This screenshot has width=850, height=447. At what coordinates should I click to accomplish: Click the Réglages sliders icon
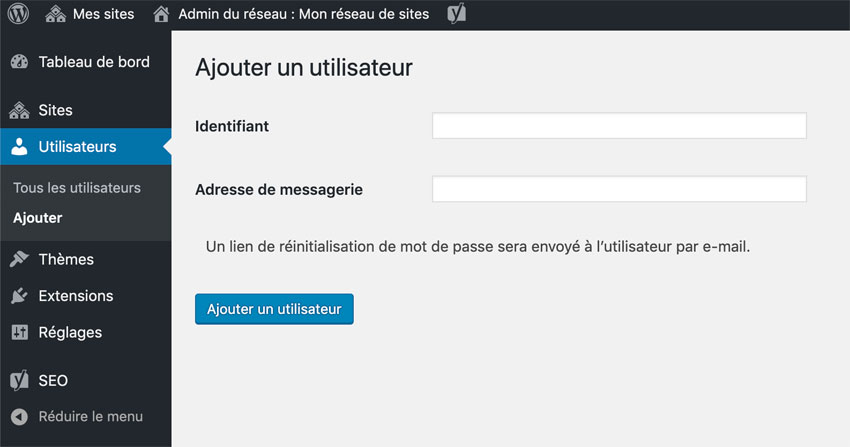click(20, 332)
